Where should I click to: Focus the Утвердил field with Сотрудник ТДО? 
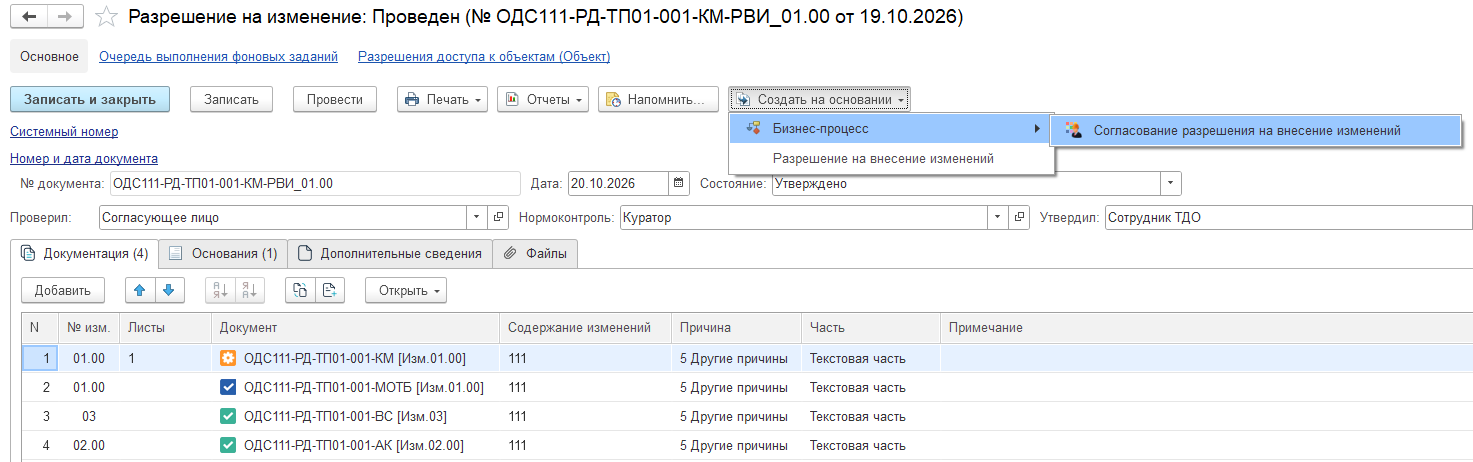point(1289,217)
